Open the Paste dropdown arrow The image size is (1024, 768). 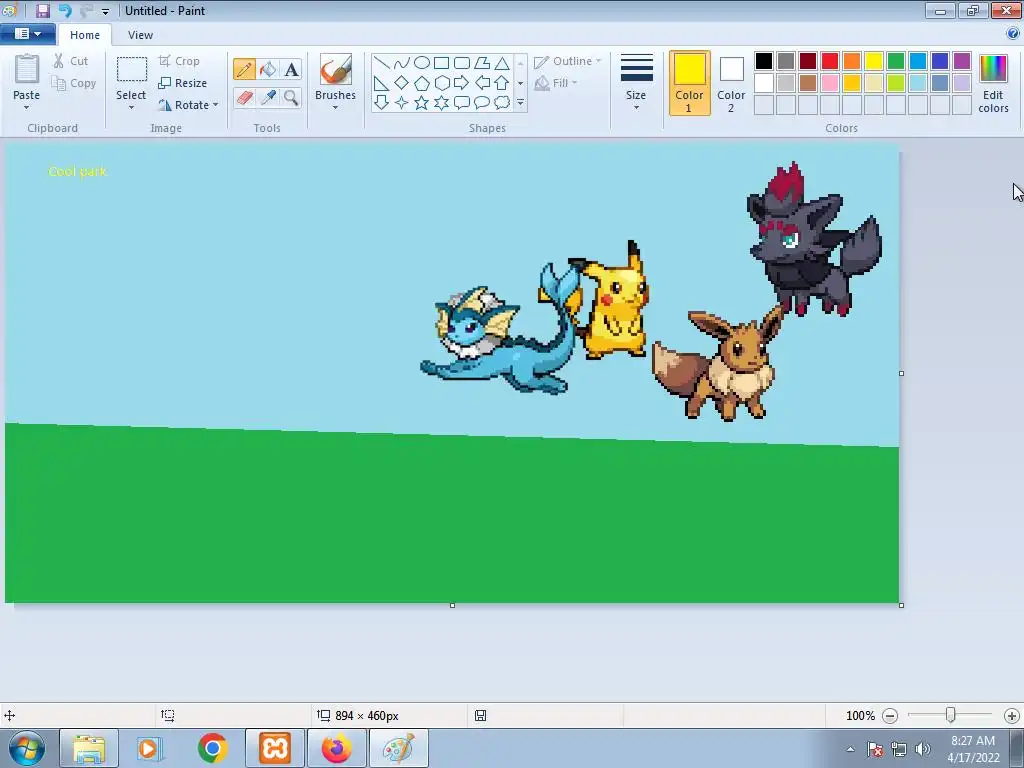point(26,108)
